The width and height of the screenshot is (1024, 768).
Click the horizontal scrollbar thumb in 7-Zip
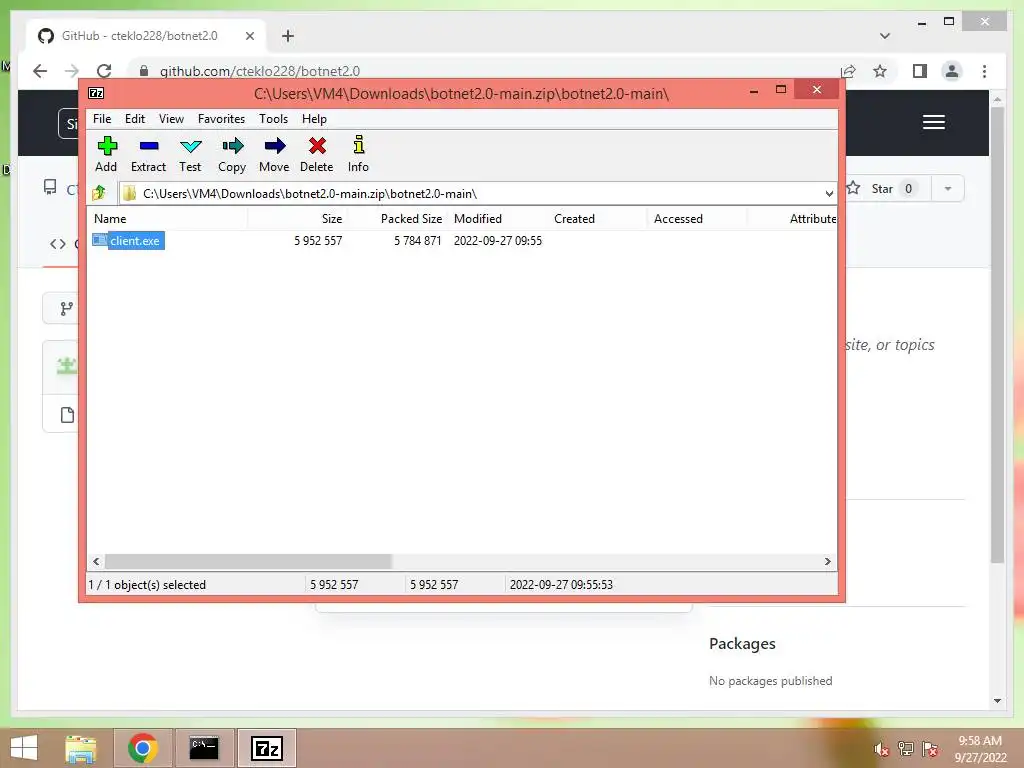248,561
